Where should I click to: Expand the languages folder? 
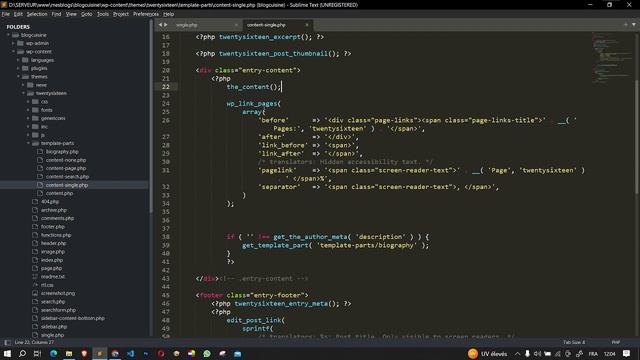18,60
